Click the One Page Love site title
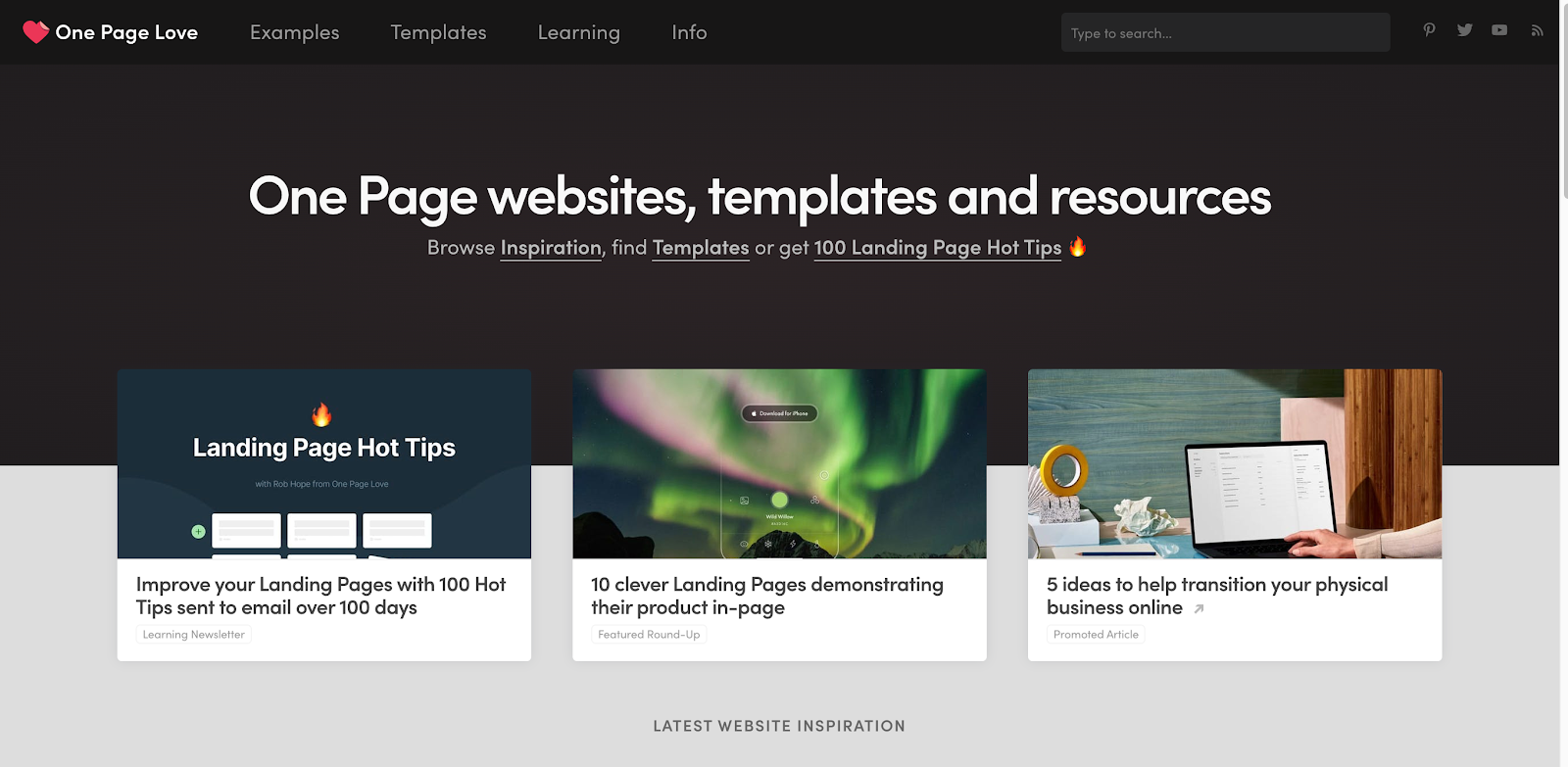The width and height of the screenshot is (1568, 767). 126,32
